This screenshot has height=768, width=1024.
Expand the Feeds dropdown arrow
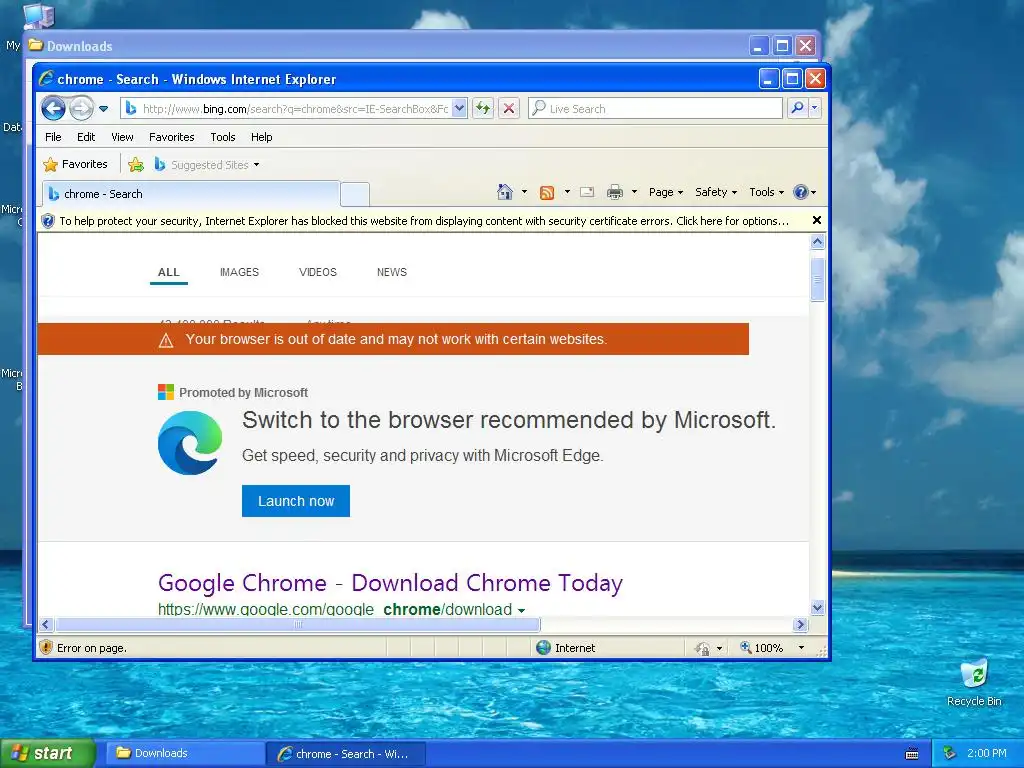point(567,192)
